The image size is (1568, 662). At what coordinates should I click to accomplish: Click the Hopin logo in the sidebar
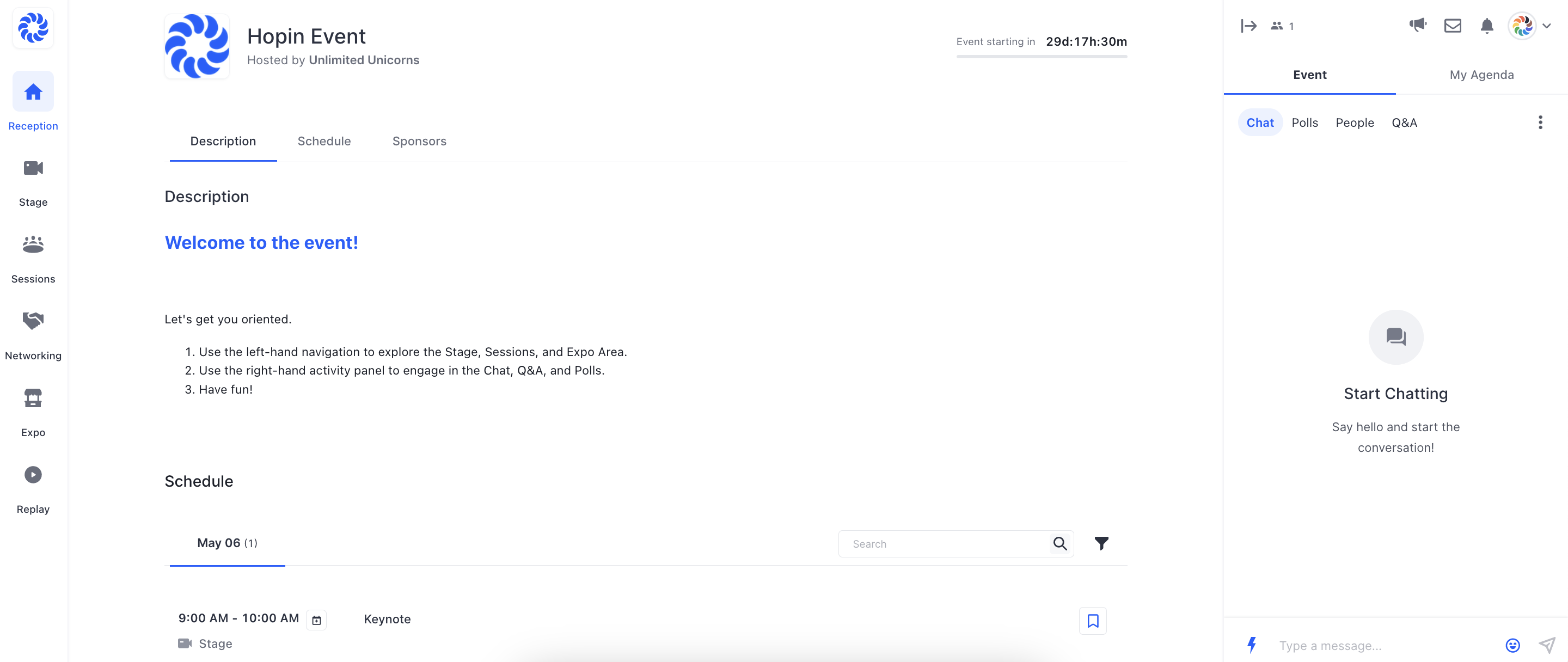(x=33, y=27)
